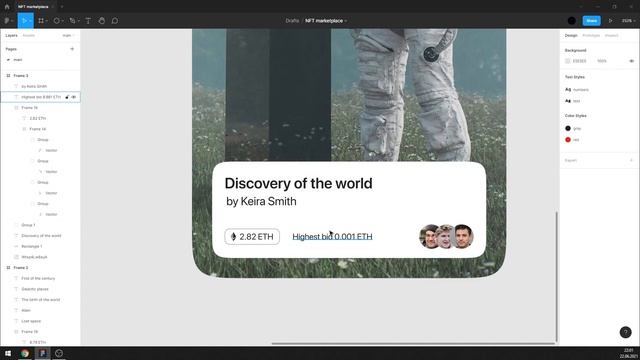
Task: Select the Pen tool
Action: tap(72, 20)
